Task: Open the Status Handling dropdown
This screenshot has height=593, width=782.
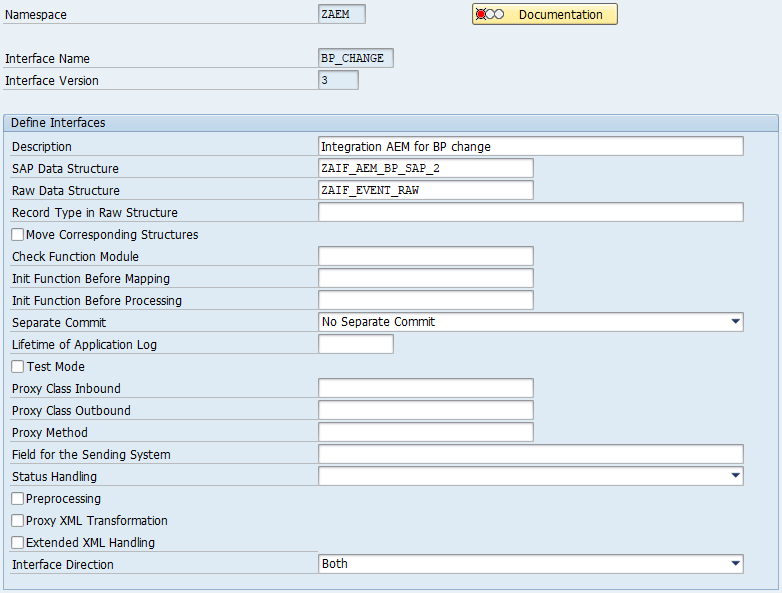Action: coord(531,476)
